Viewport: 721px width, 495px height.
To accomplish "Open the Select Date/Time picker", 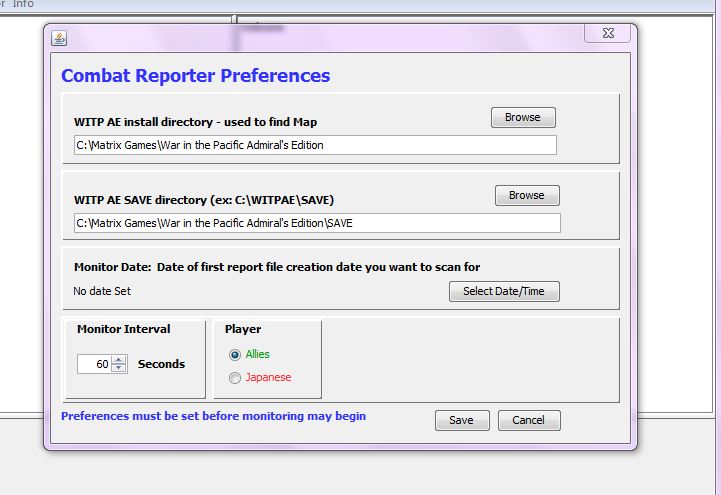I will point(504,291).
